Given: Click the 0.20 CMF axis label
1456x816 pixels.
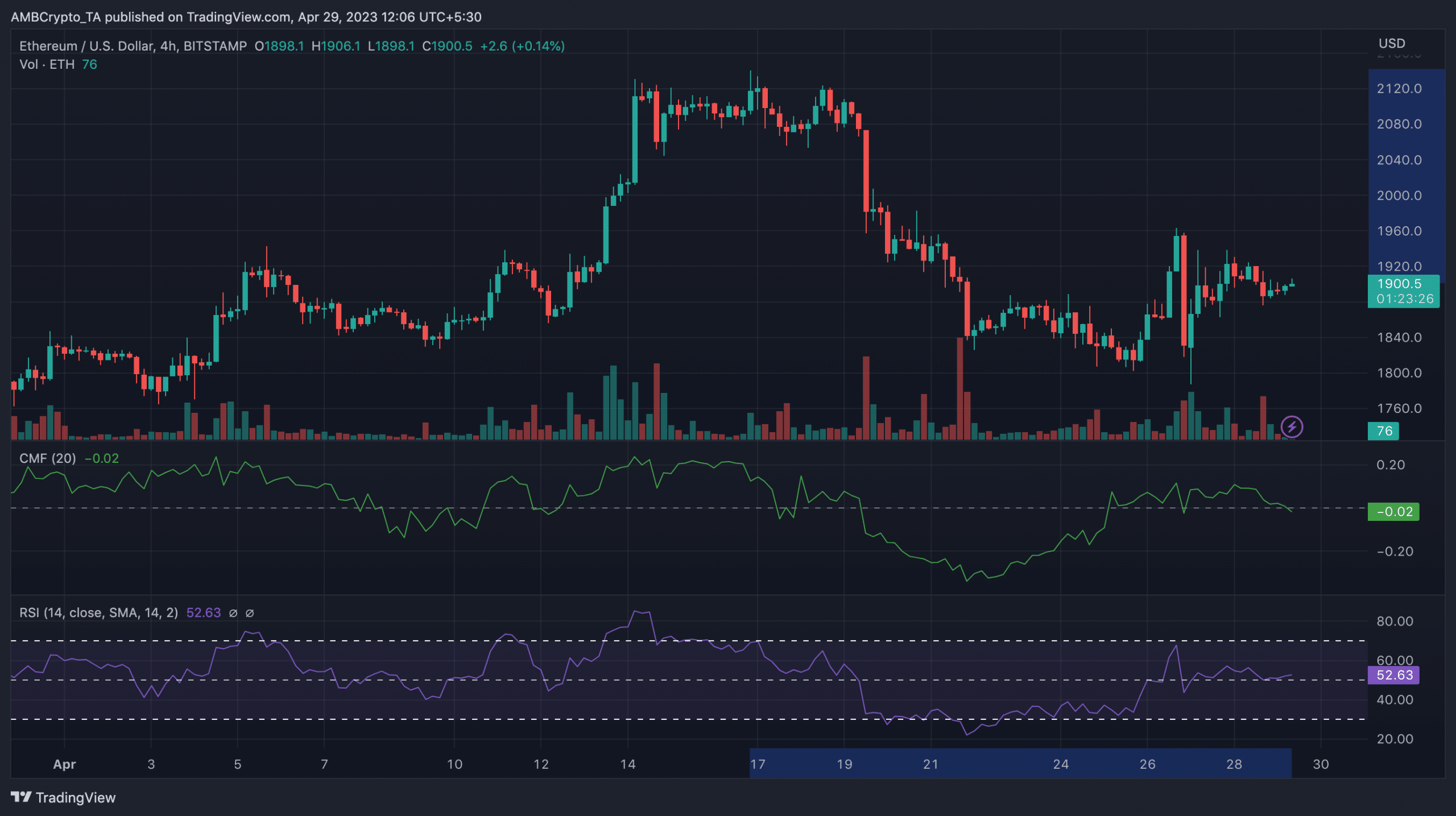Looking at the screenshot, I should tap(1391, 465).
